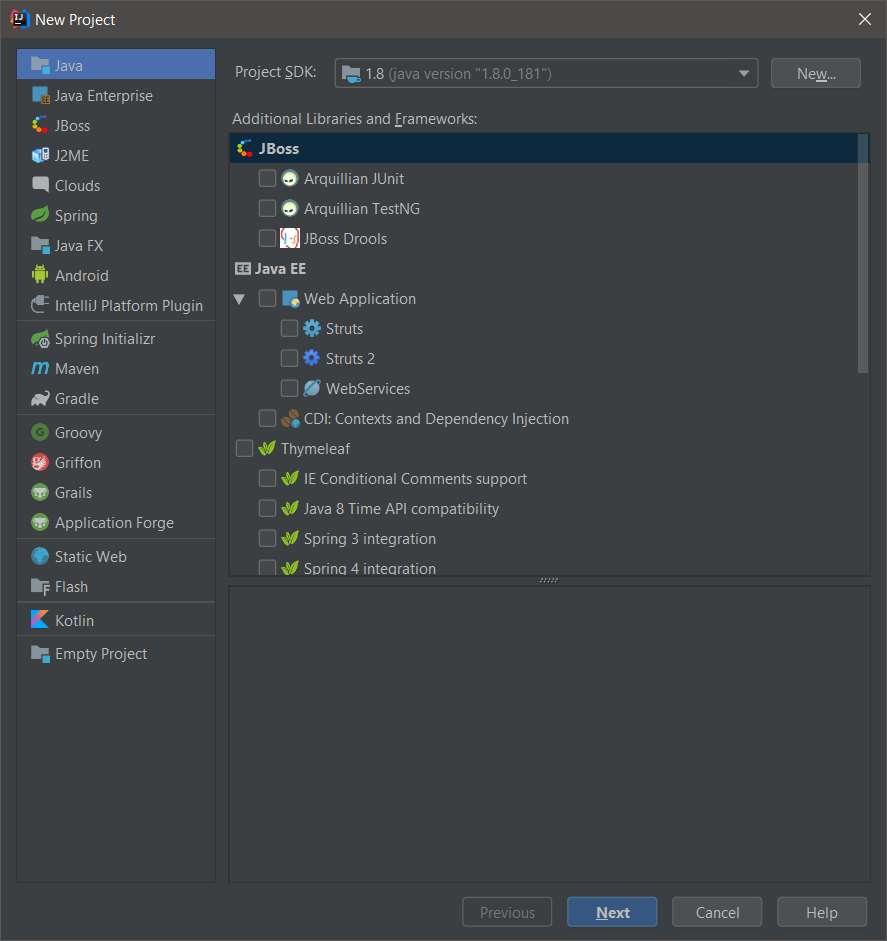Open the Project SDK dropdown
This screenshot has width=887, height=941.
pos(546,73)
